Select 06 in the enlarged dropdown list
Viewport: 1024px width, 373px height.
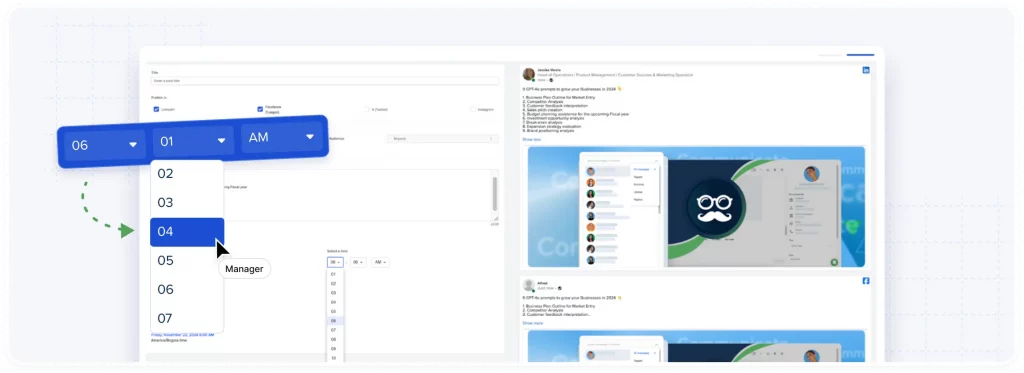tap(187, 289)
